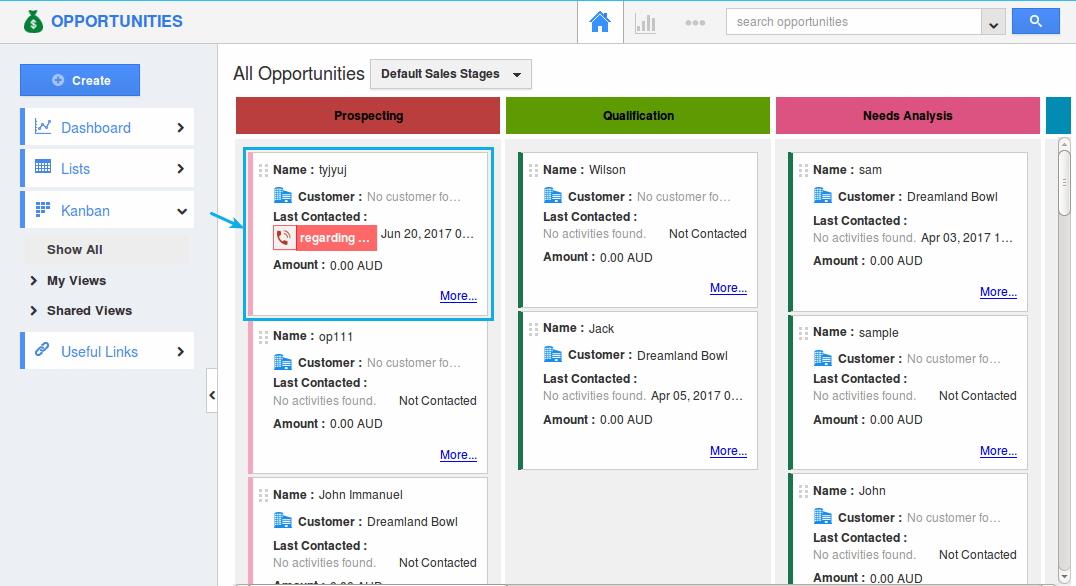1076x586 pixels.
Task: Click the blue magnifier search icon
Action: click(1036, 21)
